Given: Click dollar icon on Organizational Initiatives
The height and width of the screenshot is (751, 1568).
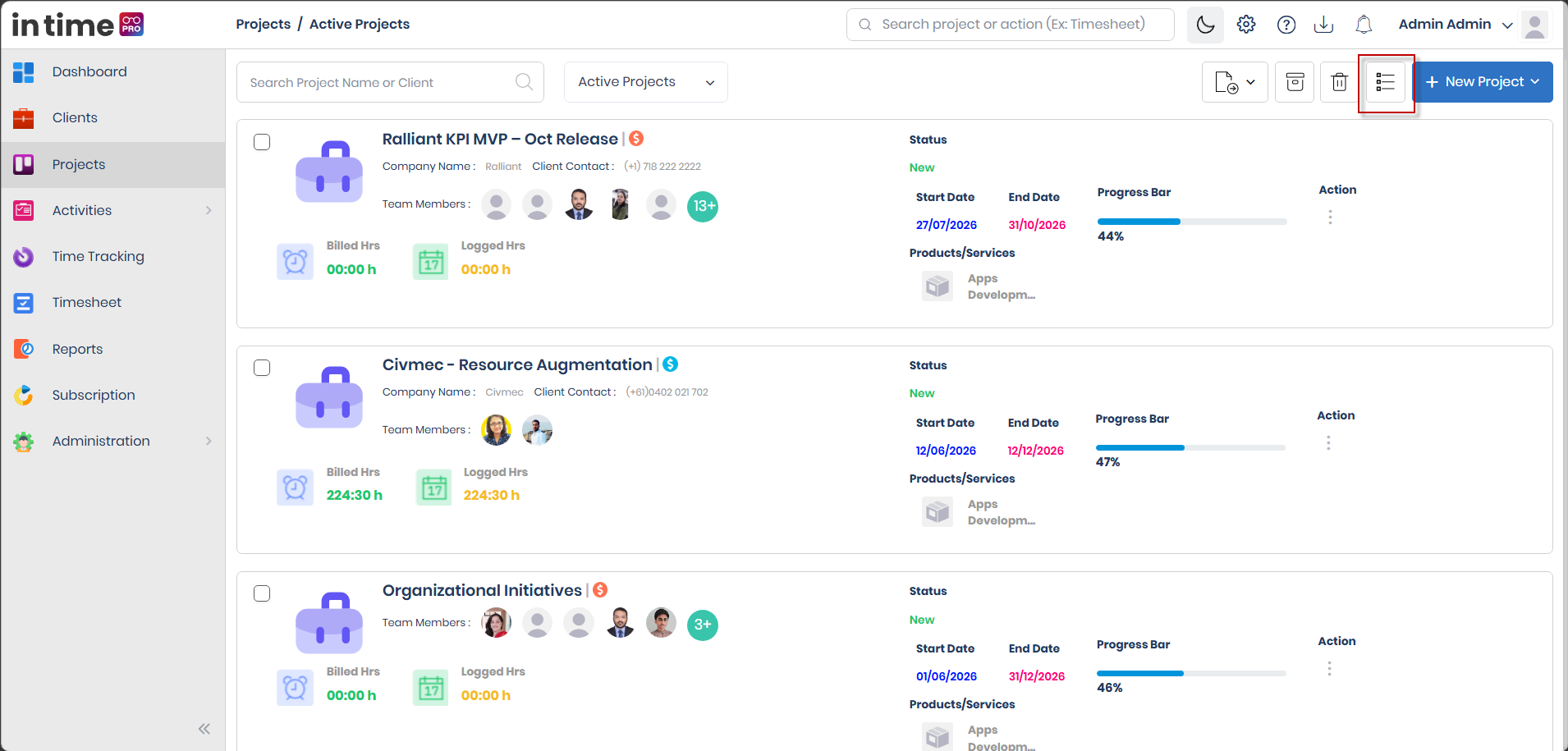Looking at the screenshot, I should 600,590.
